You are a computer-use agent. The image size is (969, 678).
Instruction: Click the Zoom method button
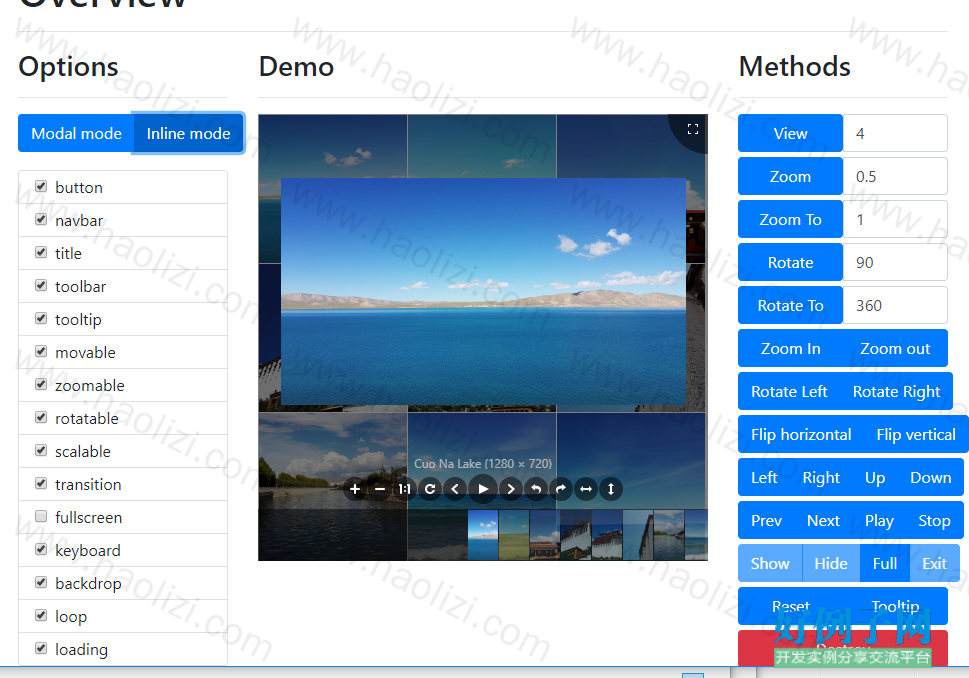(x=790, y=176)
